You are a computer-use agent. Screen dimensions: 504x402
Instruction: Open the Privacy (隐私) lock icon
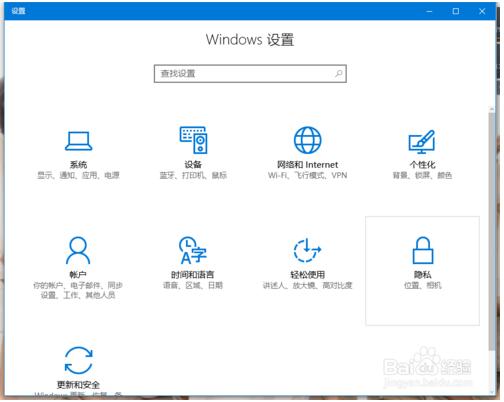coord(423,250)
